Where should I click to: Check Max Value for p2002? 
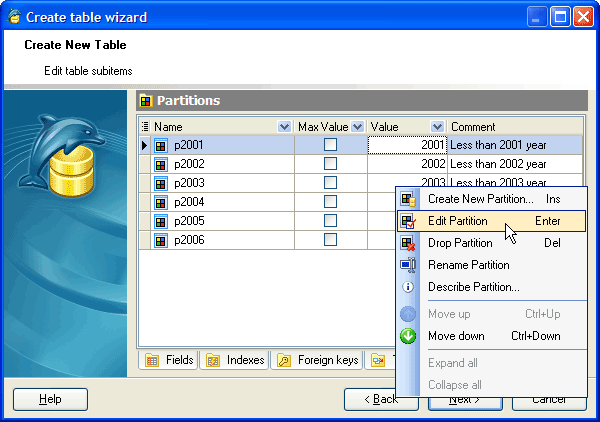click(x=330, y=164)
